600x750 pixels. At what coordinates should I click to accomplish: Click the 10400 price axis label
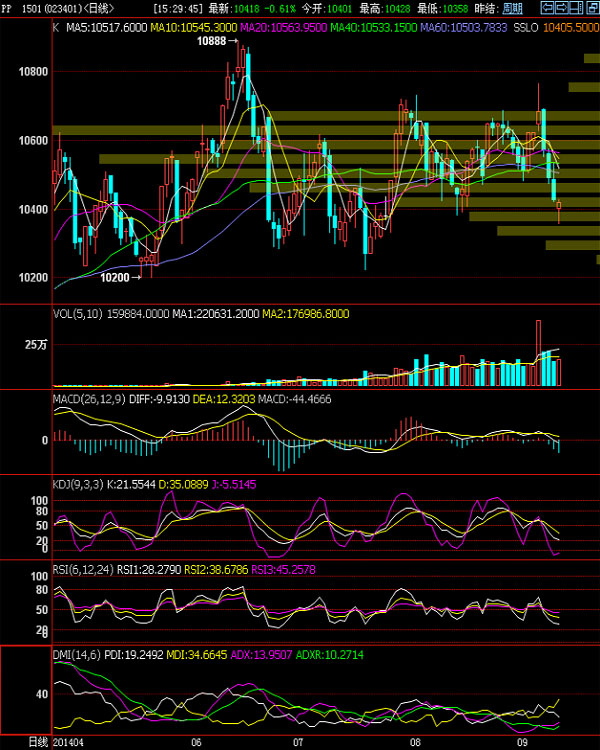[x=33, y=210]
